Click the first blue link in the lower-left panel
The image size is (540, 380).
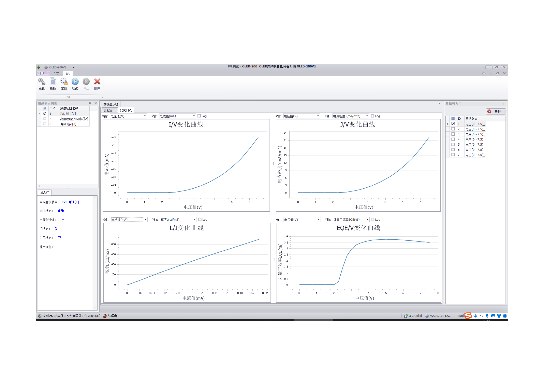[x=71, y=202]
